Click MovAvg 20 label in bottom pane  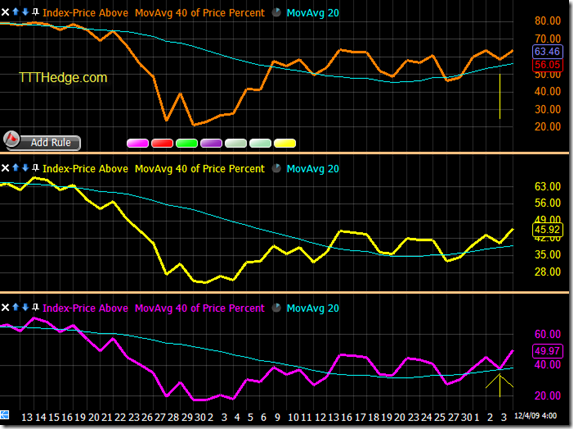coord(313,308)
